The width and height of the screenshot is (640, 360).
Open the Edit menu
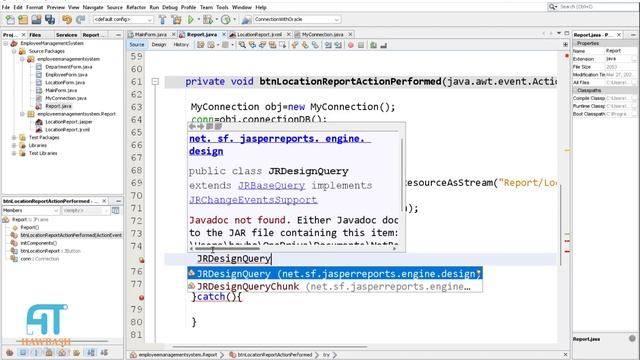point(18,7)
